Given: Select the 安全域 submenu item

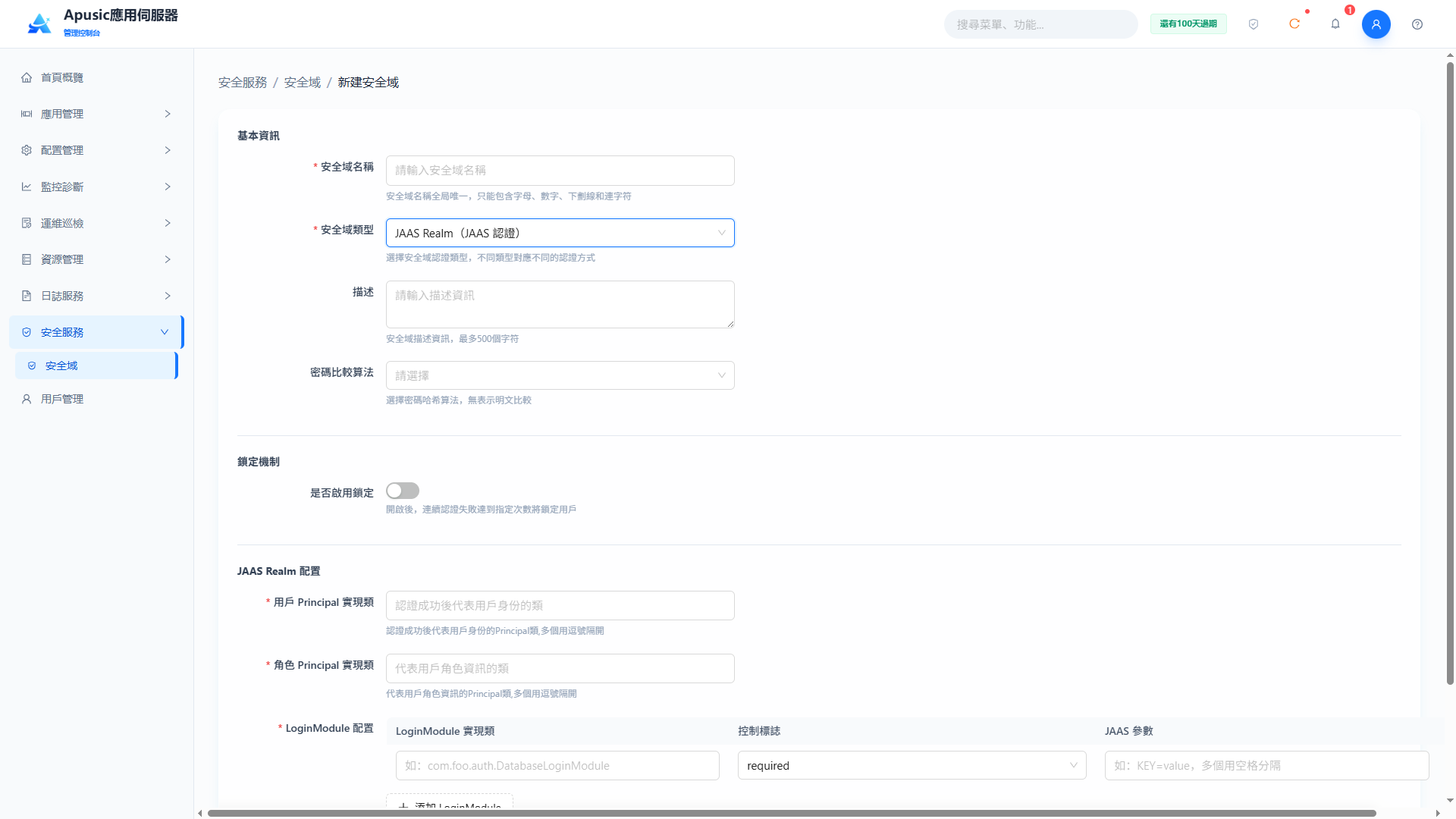Looking at the screenshot, I should tap(96, 366).
